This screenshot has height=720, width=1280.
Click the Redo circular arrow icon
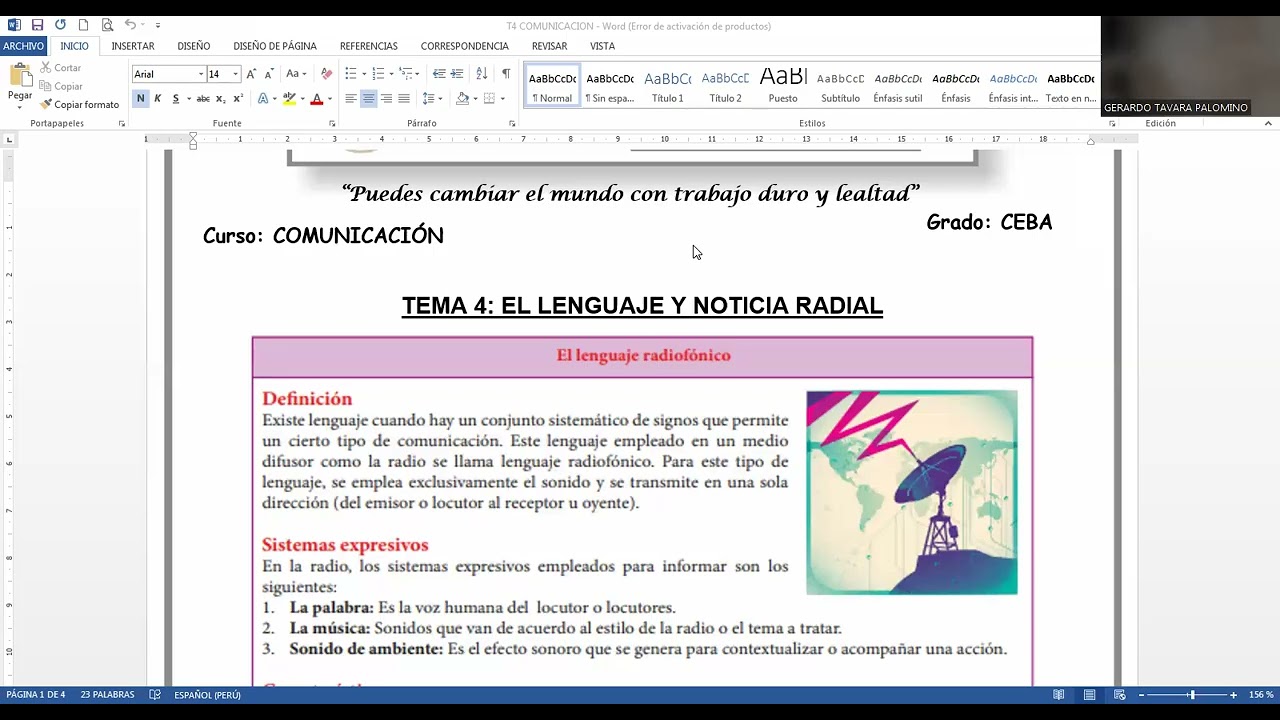60,25
